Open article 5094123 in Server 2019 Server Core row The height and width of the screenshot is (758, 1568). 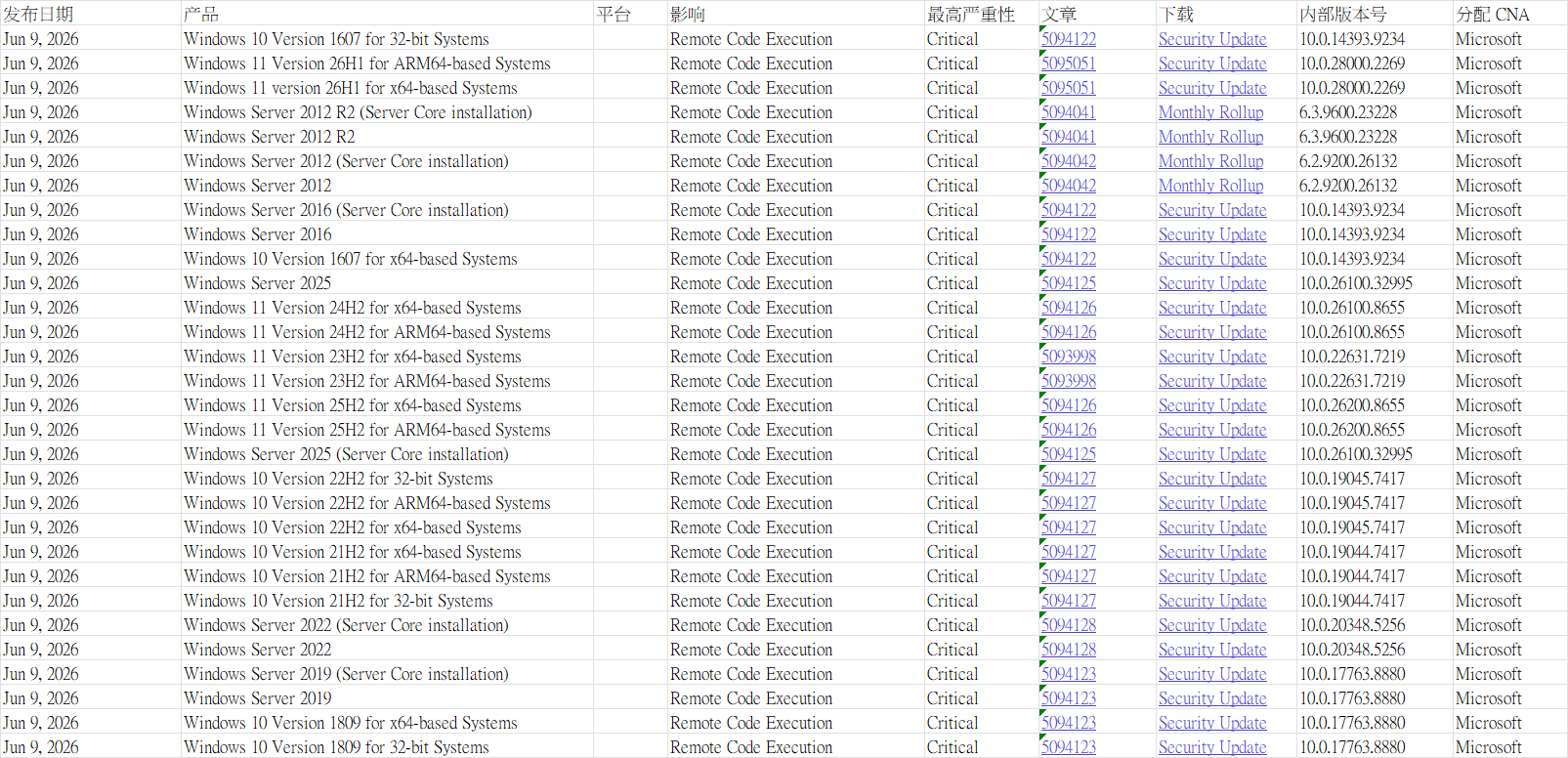1069,674
